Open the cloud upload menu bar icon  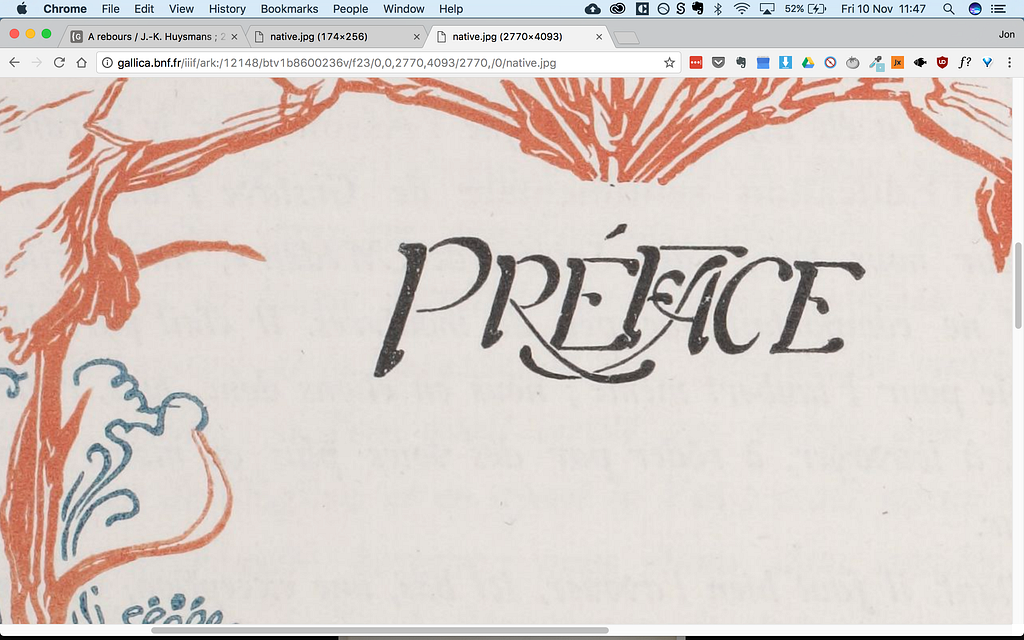(x=592, y=8)
